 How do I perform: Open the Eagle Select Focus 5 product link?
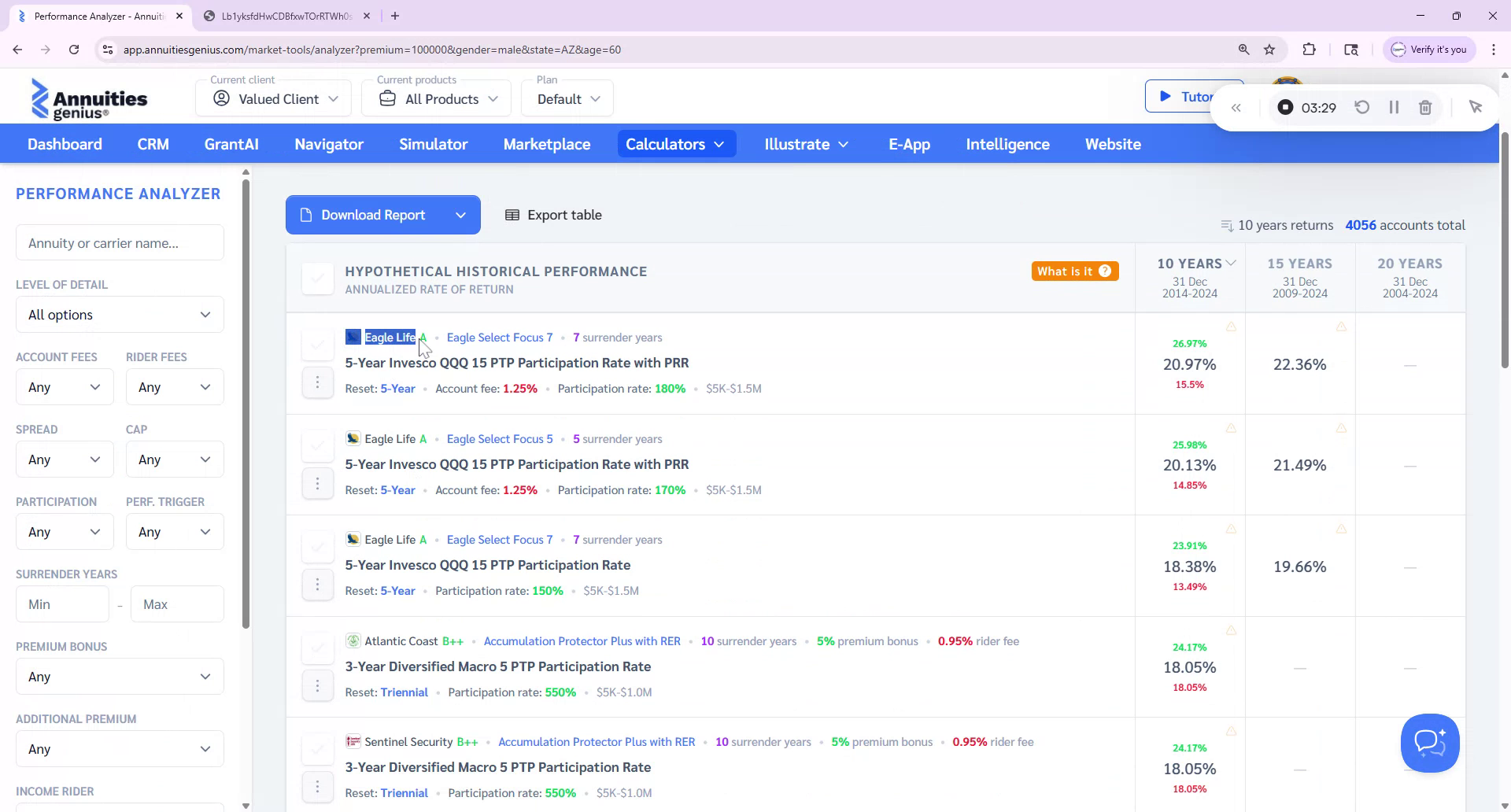[499, 438]
